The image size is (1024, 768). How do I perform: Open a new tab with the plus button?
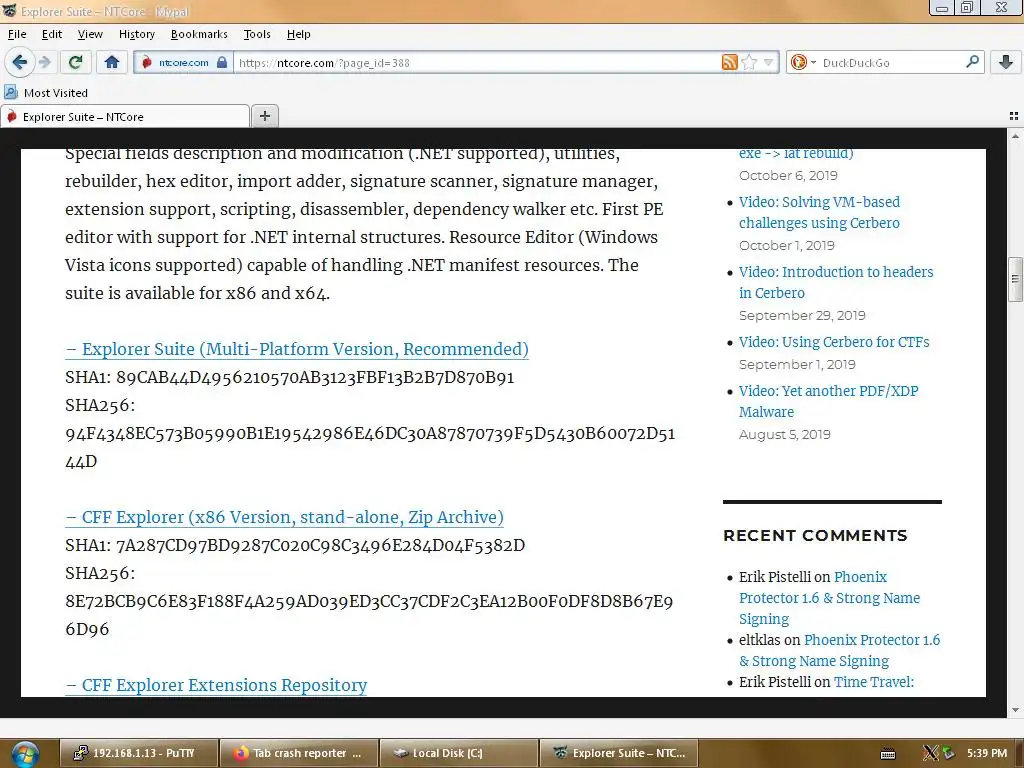(264, 116)
